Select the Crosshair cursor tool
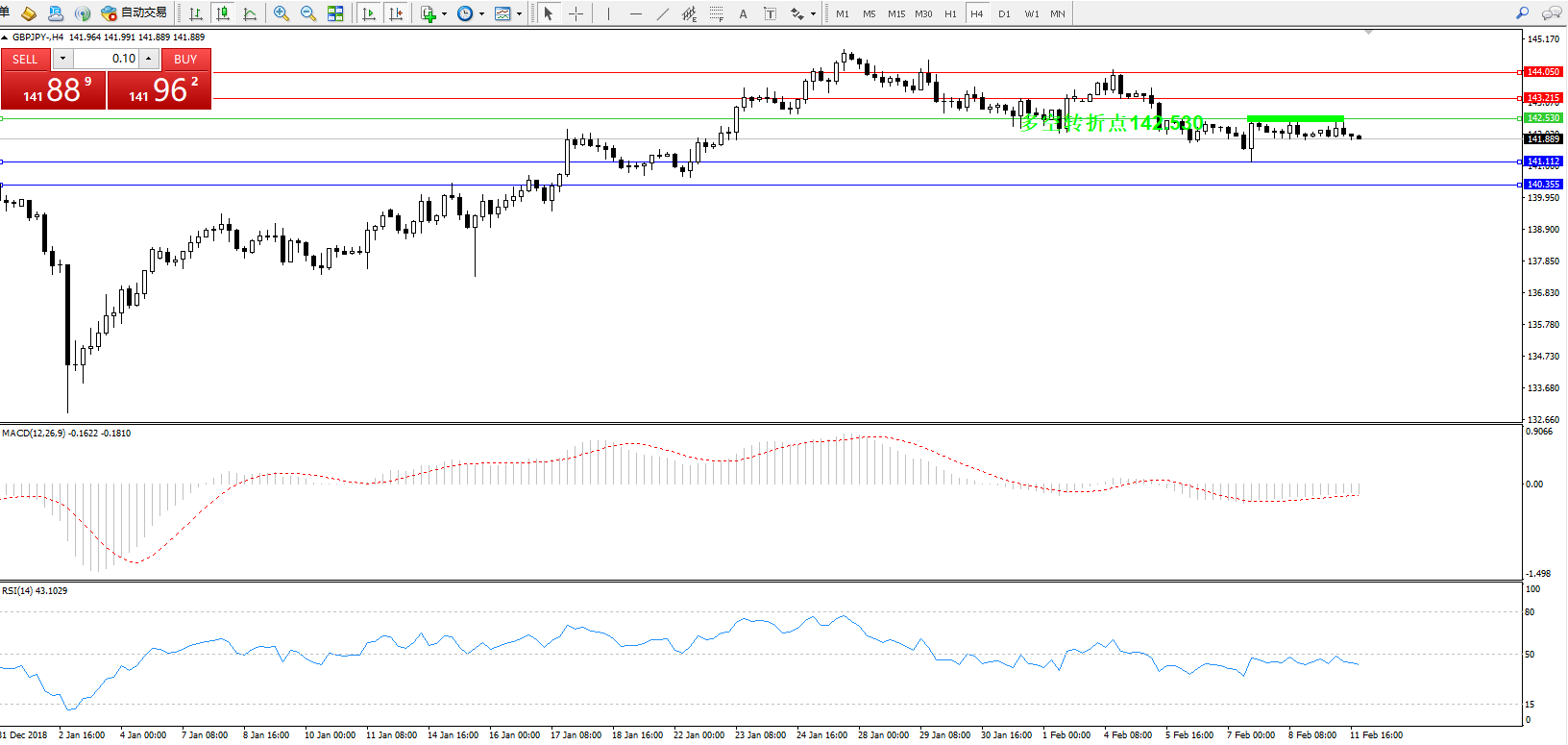1568x745 pixels. click(x=576, y=13)
